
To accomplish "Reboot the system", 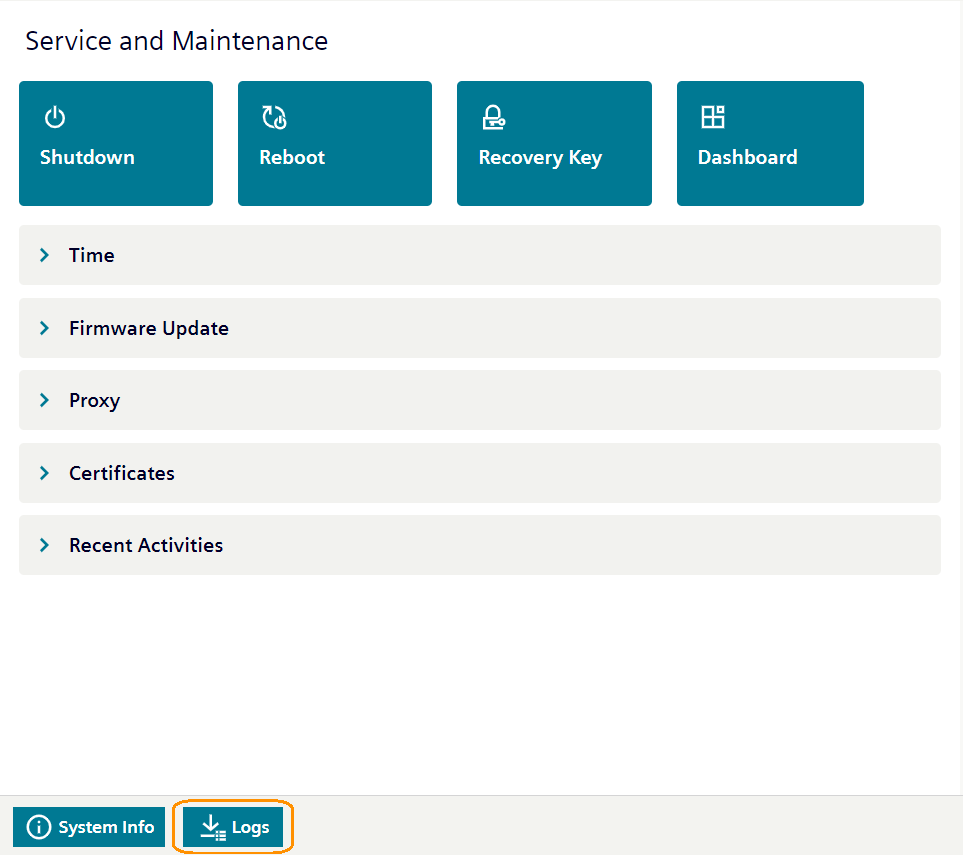I will point(334,143).
